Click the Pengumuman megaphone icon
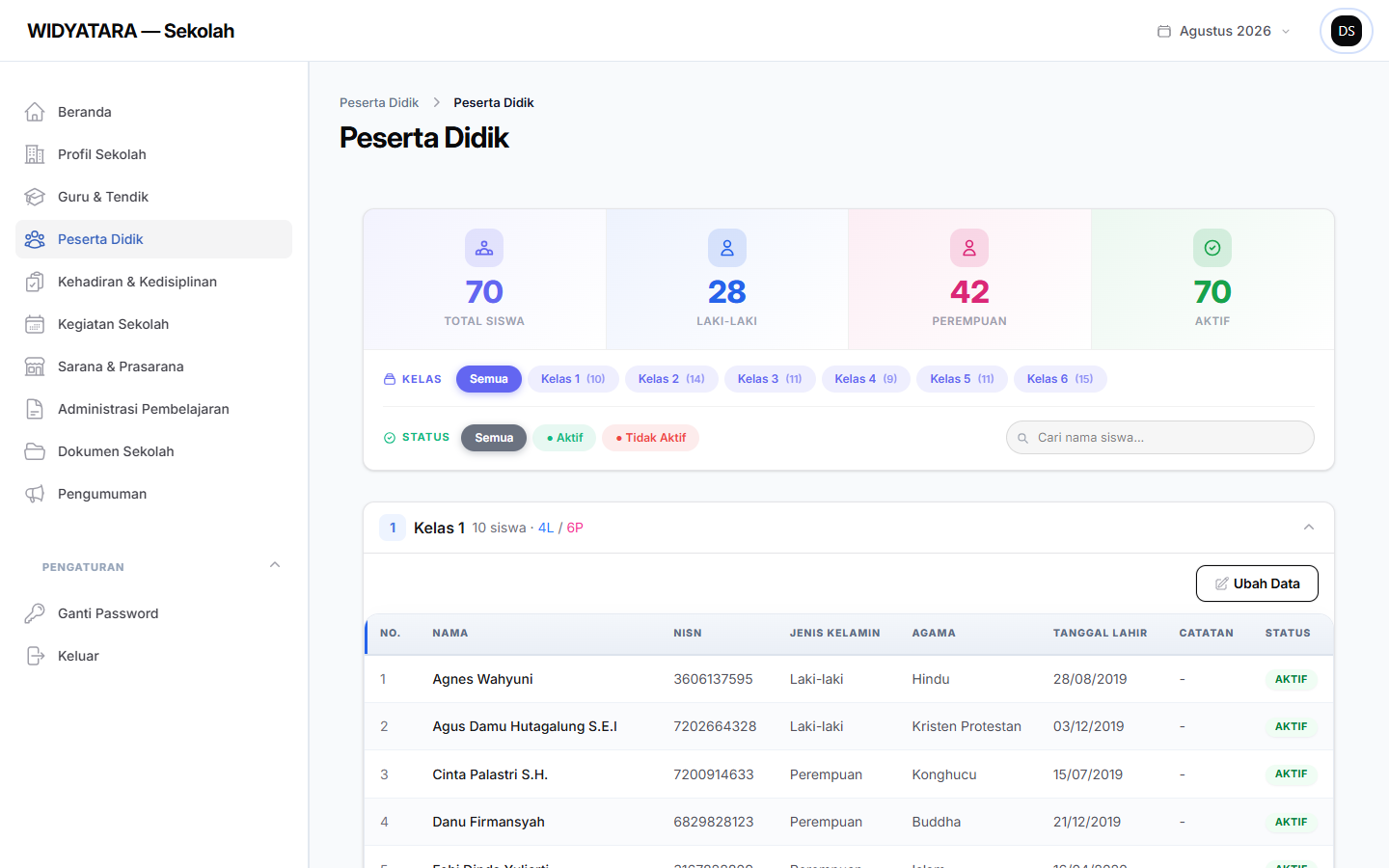This screenshot has width=1389, height=868. tap(35, 494)
